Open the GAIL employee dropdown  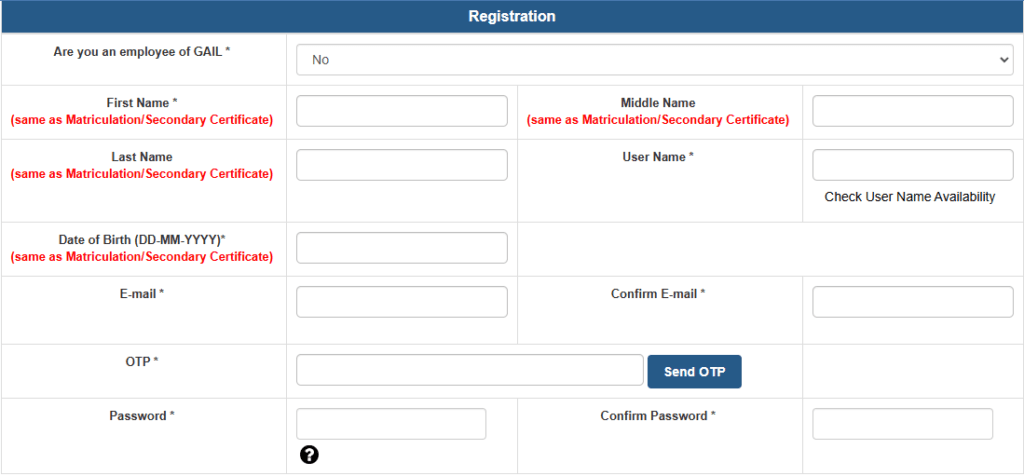tap(655, 60)
